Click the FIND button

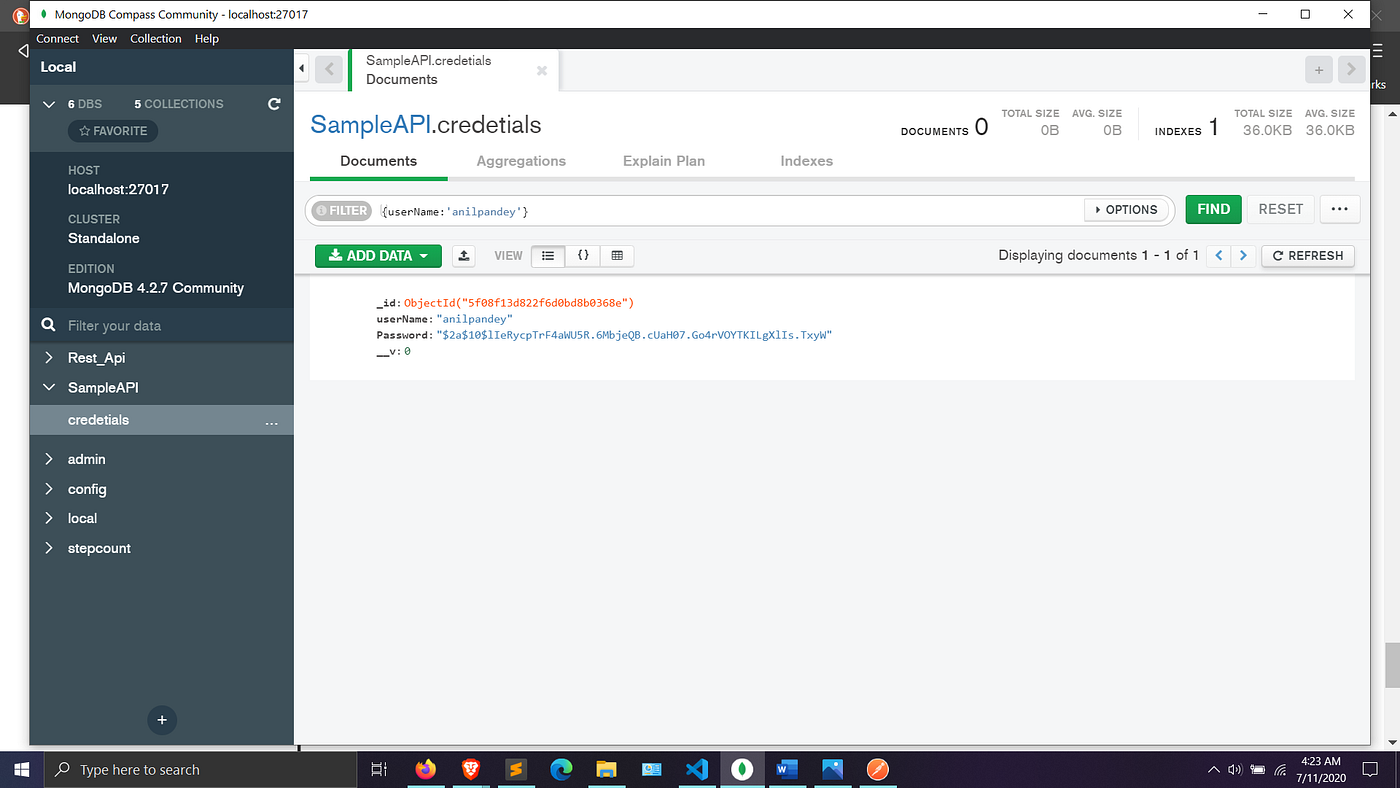click(1213, 209)
